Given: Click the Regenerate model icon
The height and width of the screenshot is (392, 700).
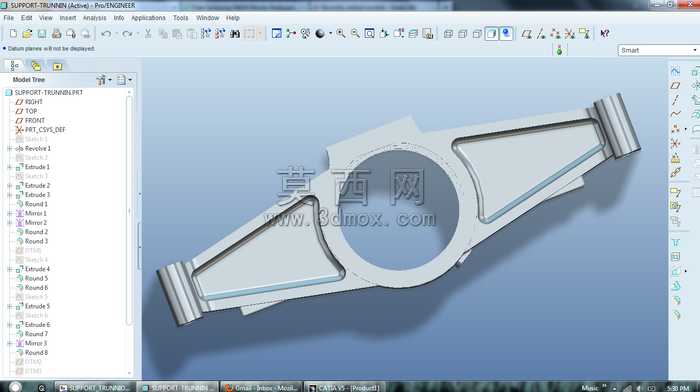Looking at the screenshot, I should pos(206,33).
